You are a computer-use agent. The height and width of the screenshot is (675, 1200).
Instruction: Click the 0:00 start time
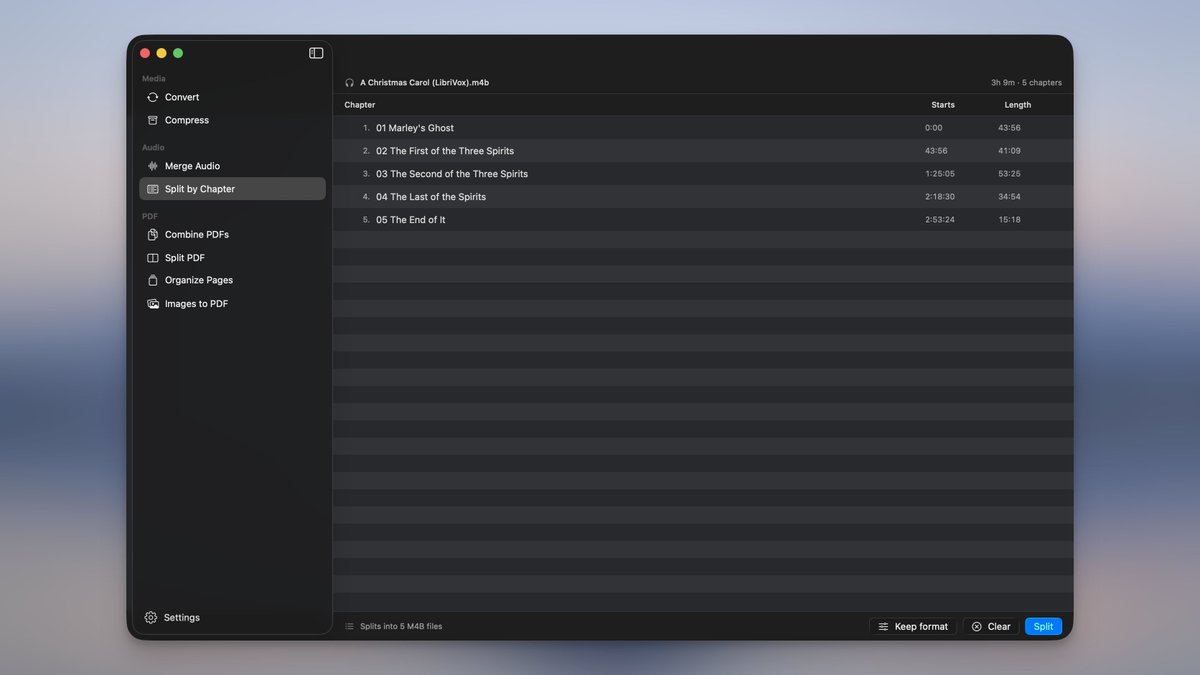coord(934,128)
